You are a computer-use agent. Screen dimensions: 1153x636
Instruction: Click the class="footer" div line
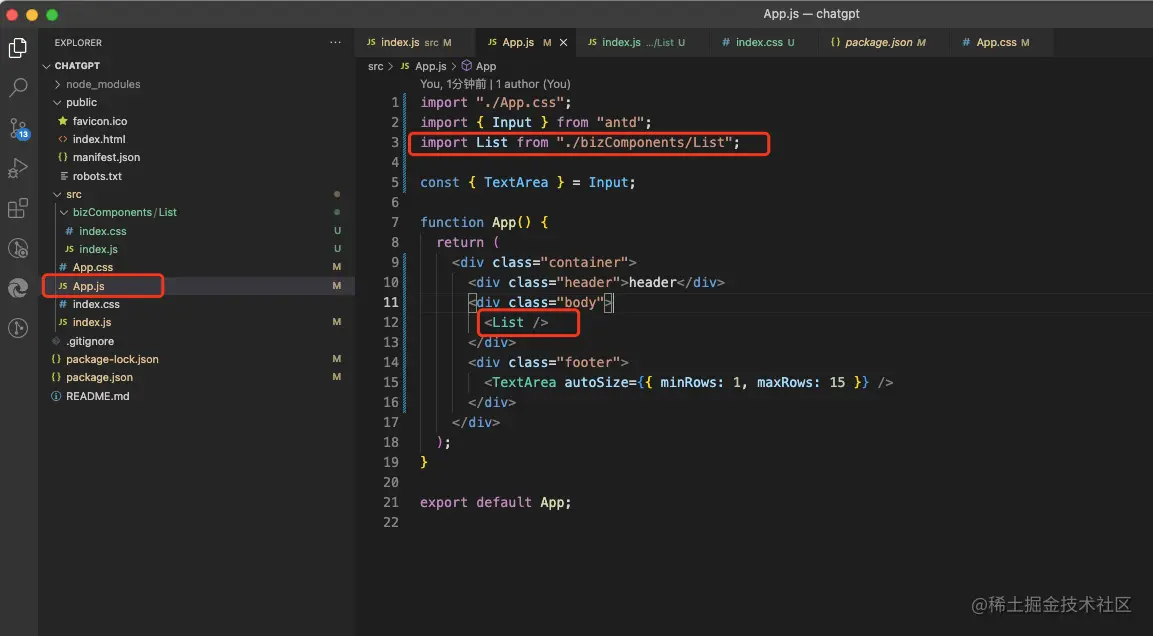(549, 362)
